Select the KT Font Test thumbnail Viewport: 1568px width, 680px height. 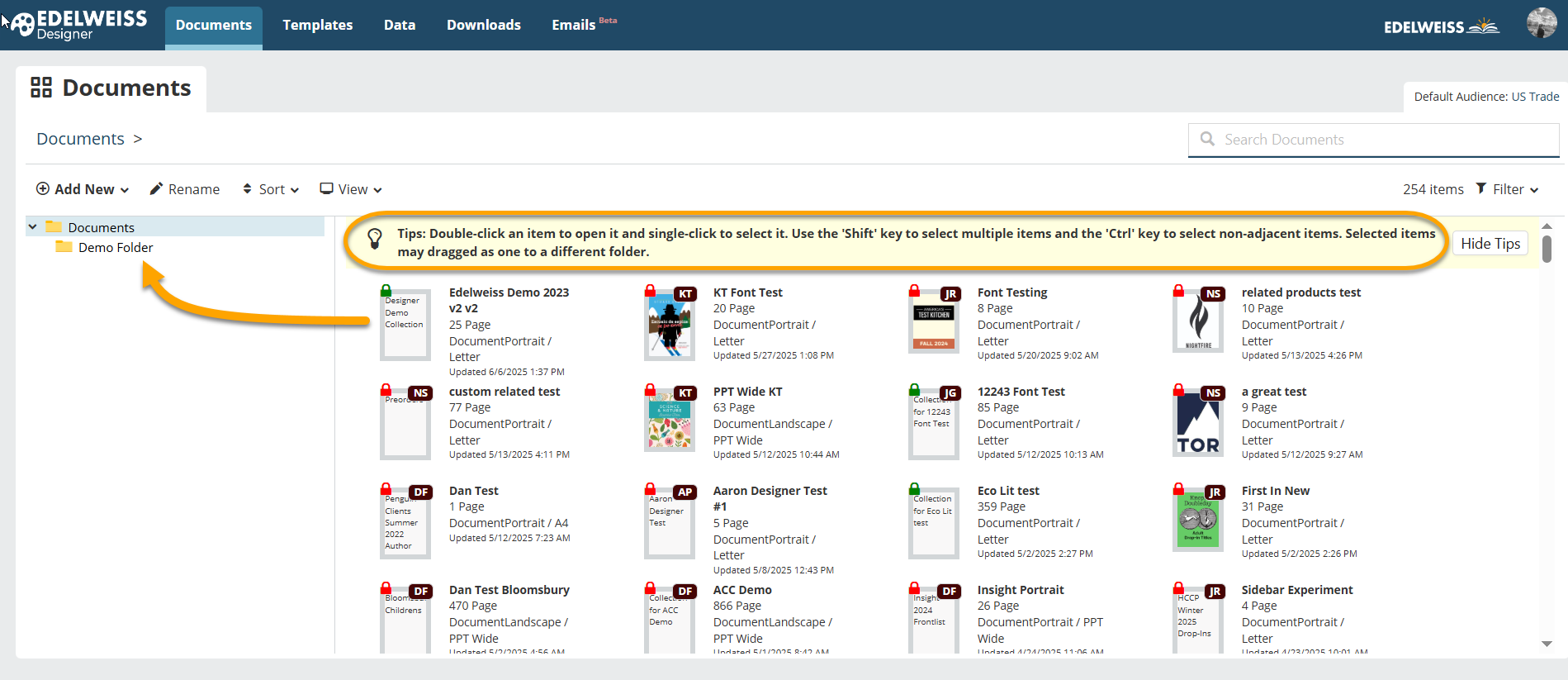[669, 325]
